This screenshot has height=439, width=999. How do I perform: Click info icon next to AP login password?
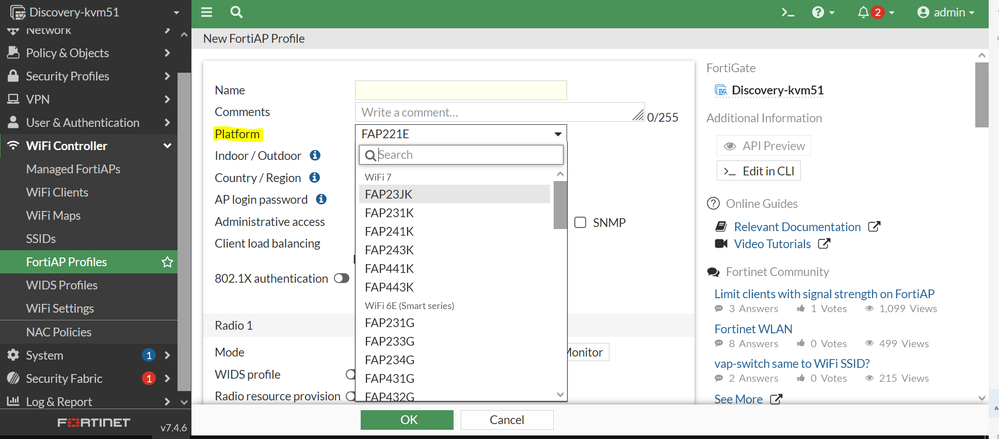click(x=320, y=200)
